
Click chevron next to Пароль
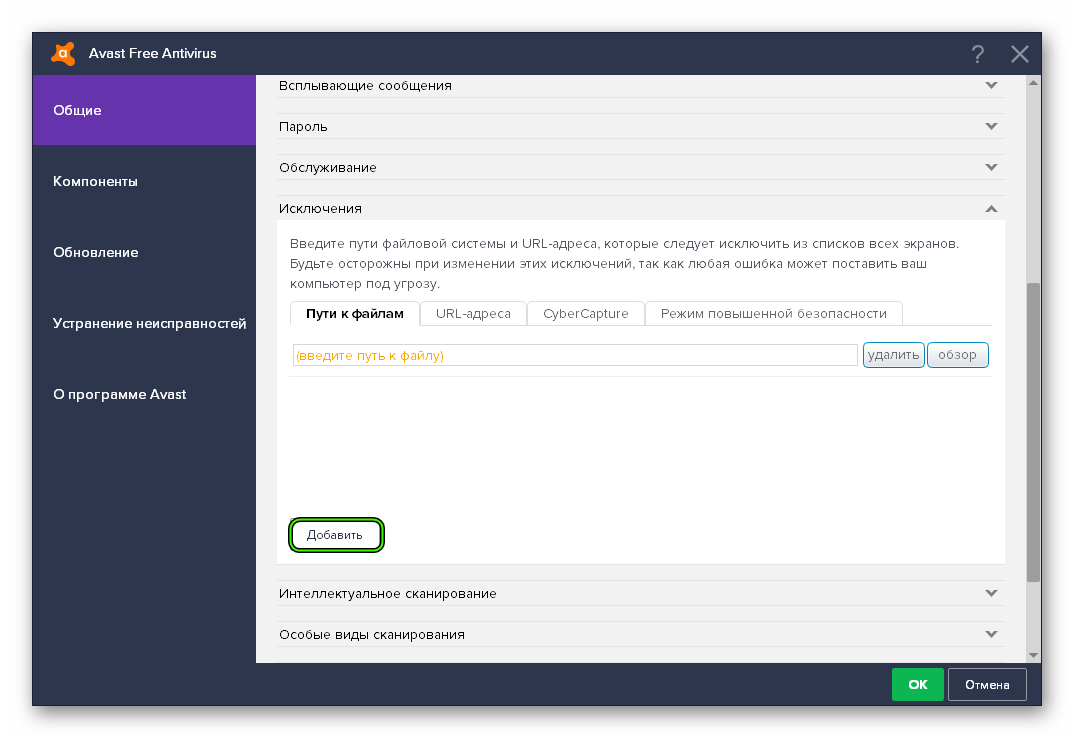(991, 126)
